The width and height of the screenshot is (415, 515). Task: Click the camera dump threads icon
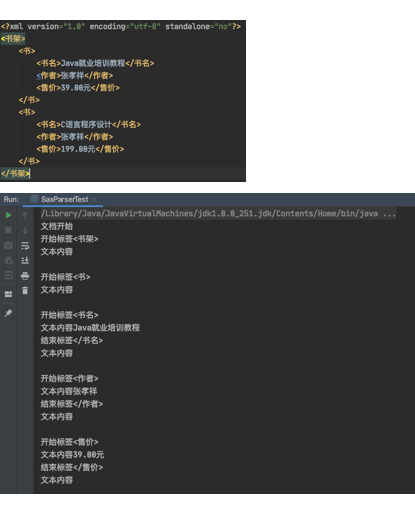[8, 246]
